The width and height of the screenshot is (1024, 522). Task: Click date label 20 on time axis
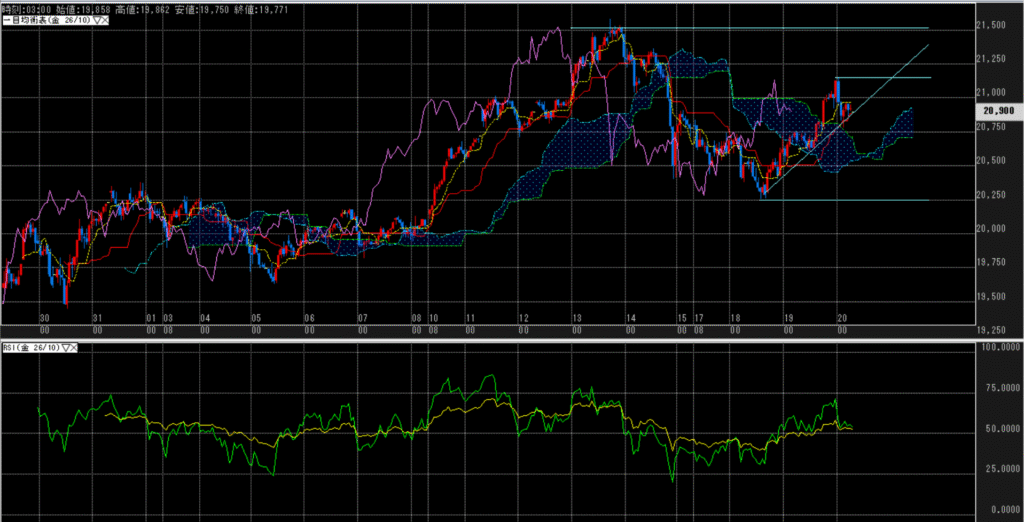point(841,317)
